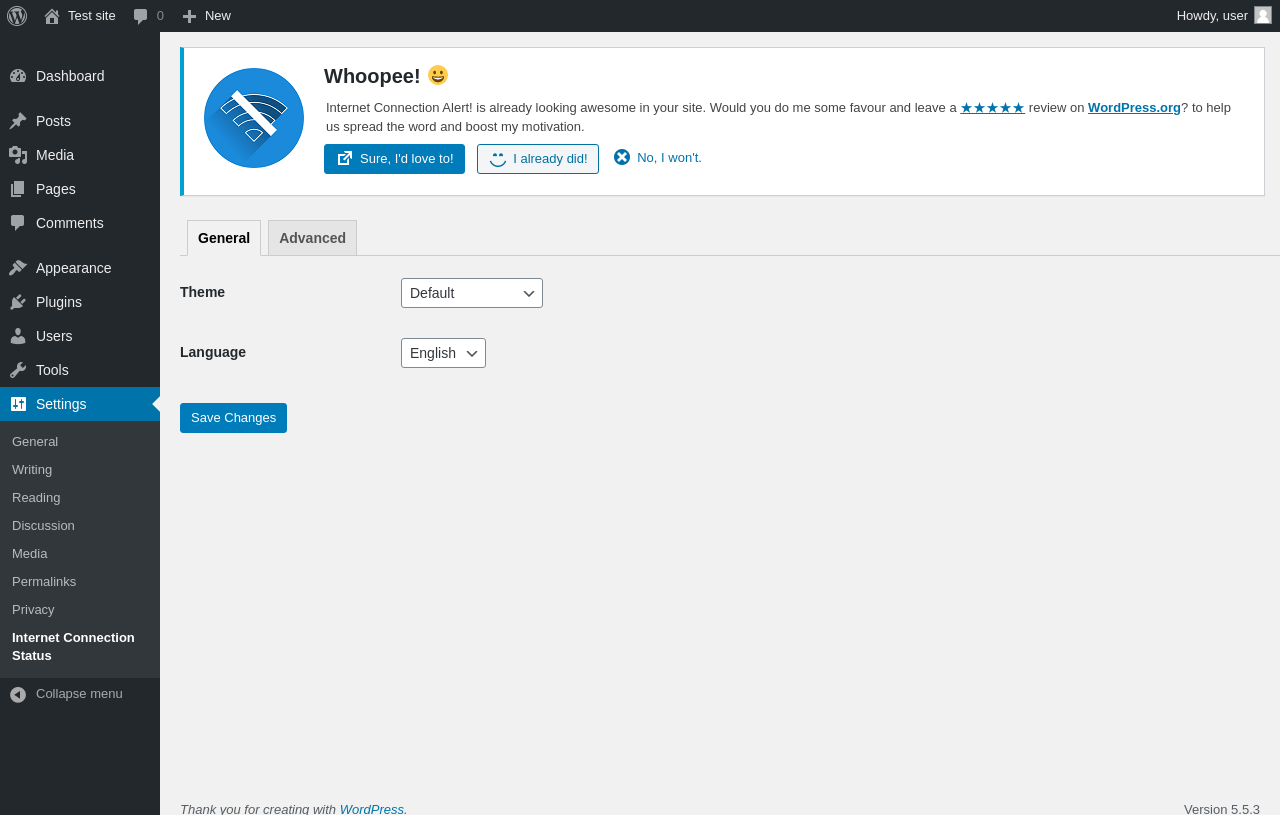This screenshot has width=1280, height=815.
Task: Open the comments bubble in admin bar
Action: 141,16
